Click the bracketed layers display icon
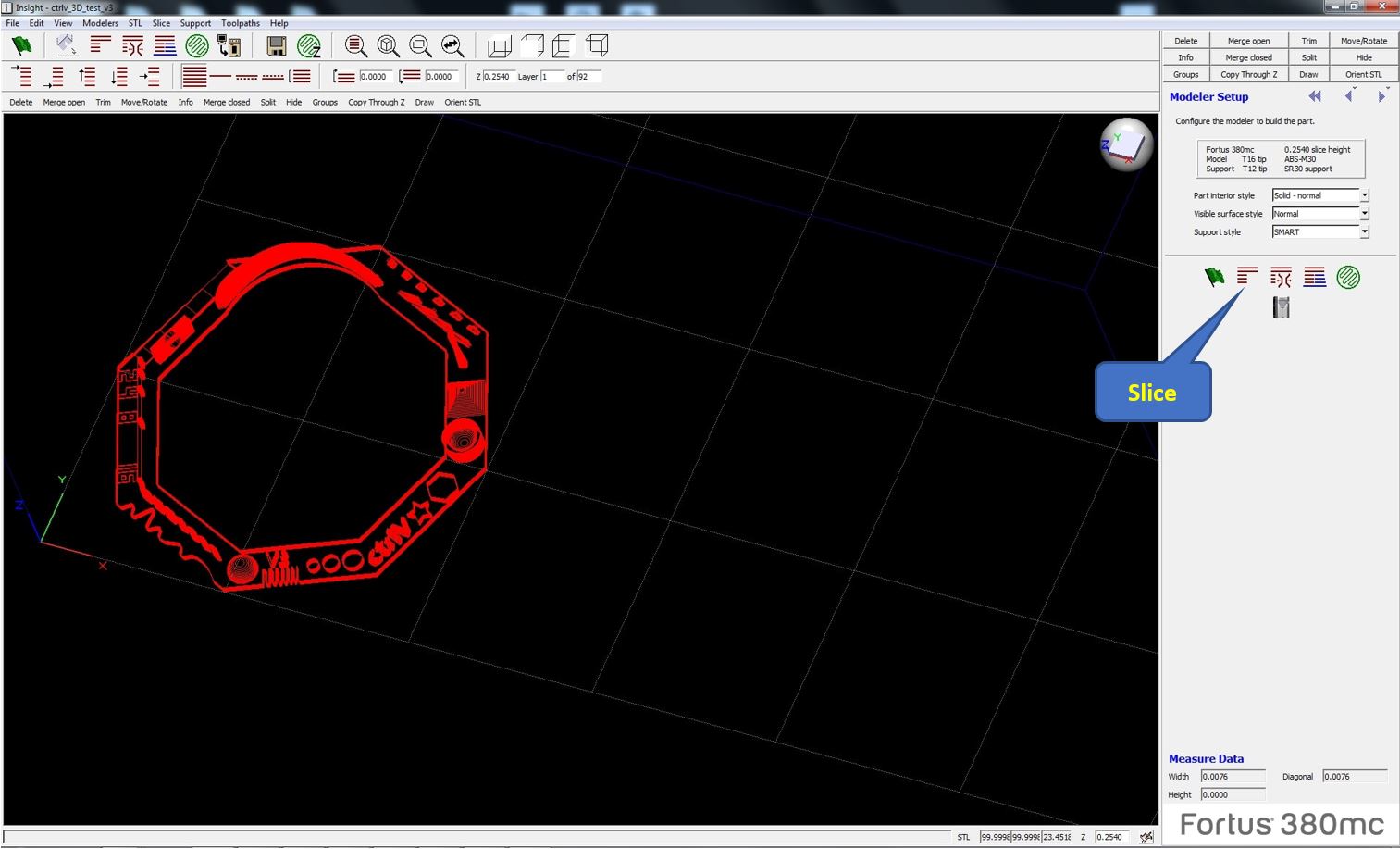Screen dimensions: 1400x849 pyautogui.click(x=300, y=77)
